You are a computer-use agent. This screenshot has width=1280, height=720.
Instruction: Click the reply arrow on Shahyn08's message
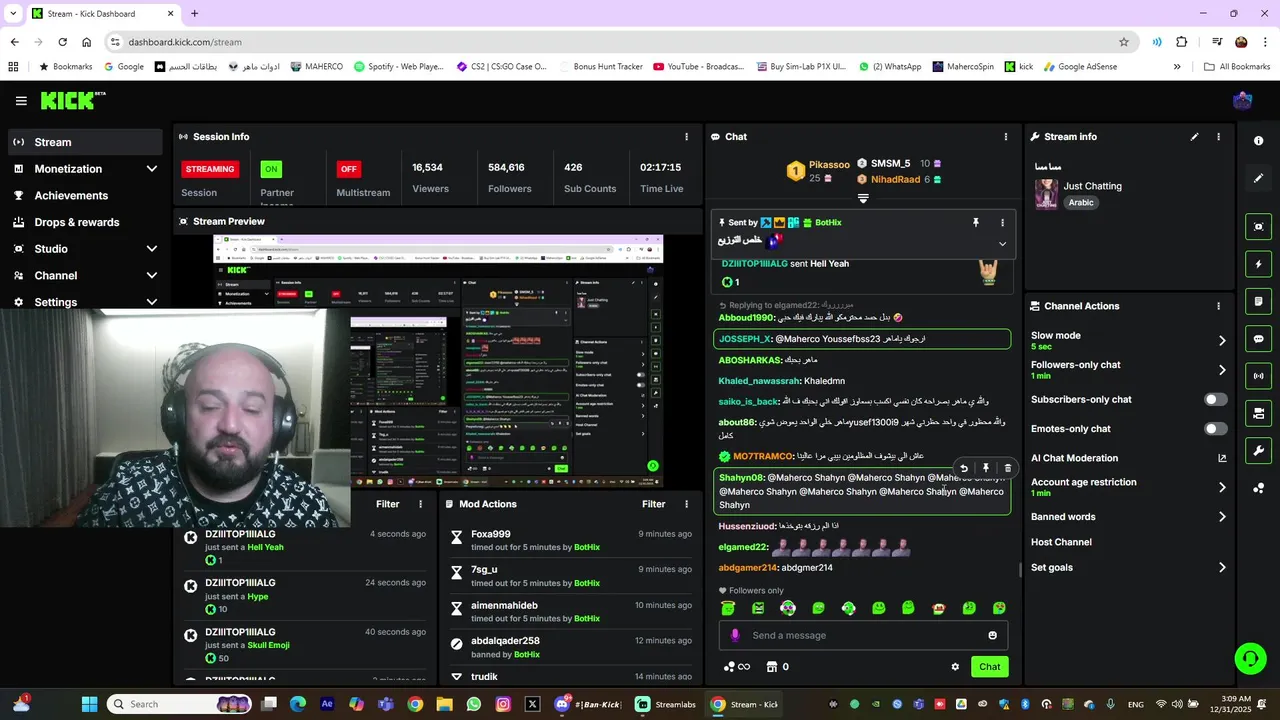pos(964,468)
